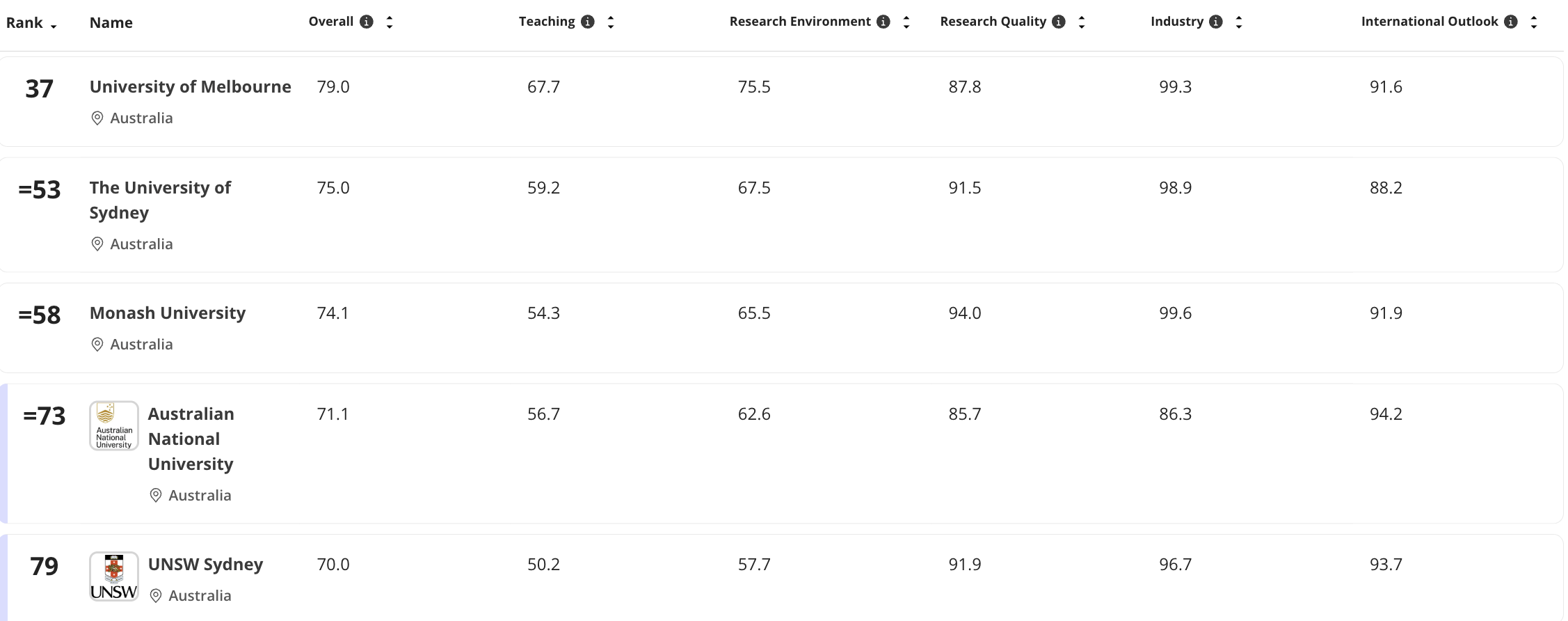The image size is (1568, 621).
Task: Click the Industry info icon
Action: [x=1216, y=22]
